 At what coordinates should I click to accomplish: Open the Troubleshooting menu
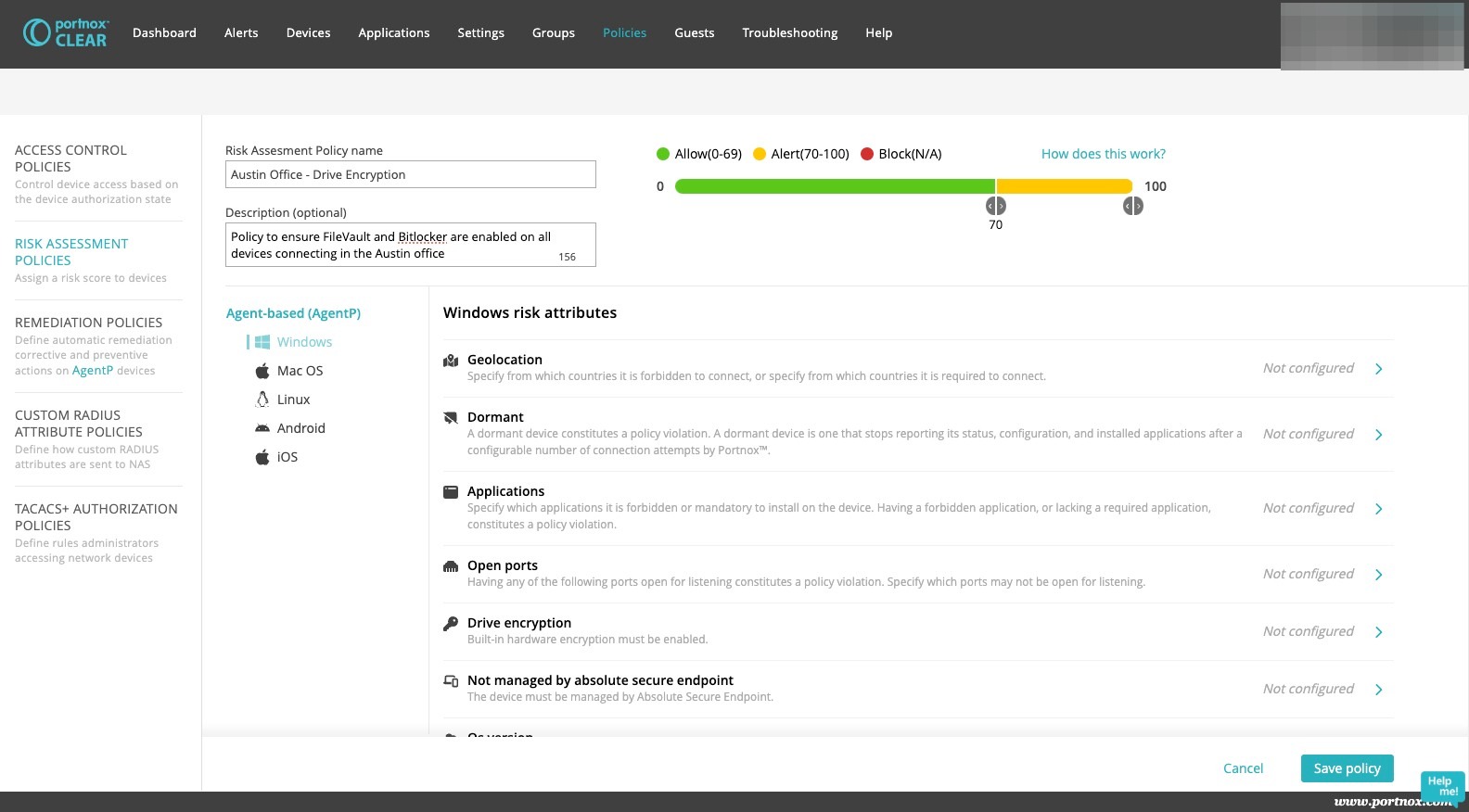[x=790, y=32]
